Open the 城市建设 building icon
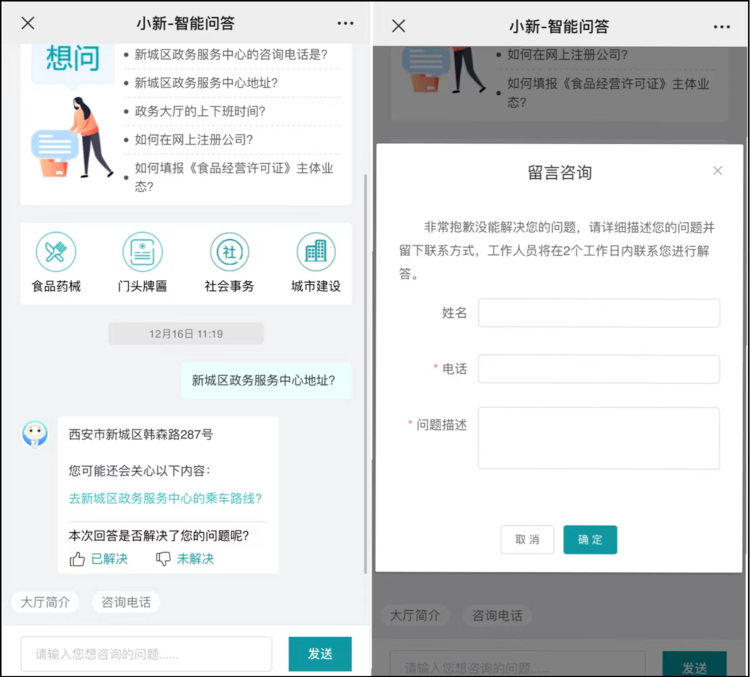Viewport: 750px width, 677px height. (x=316, y=252)
